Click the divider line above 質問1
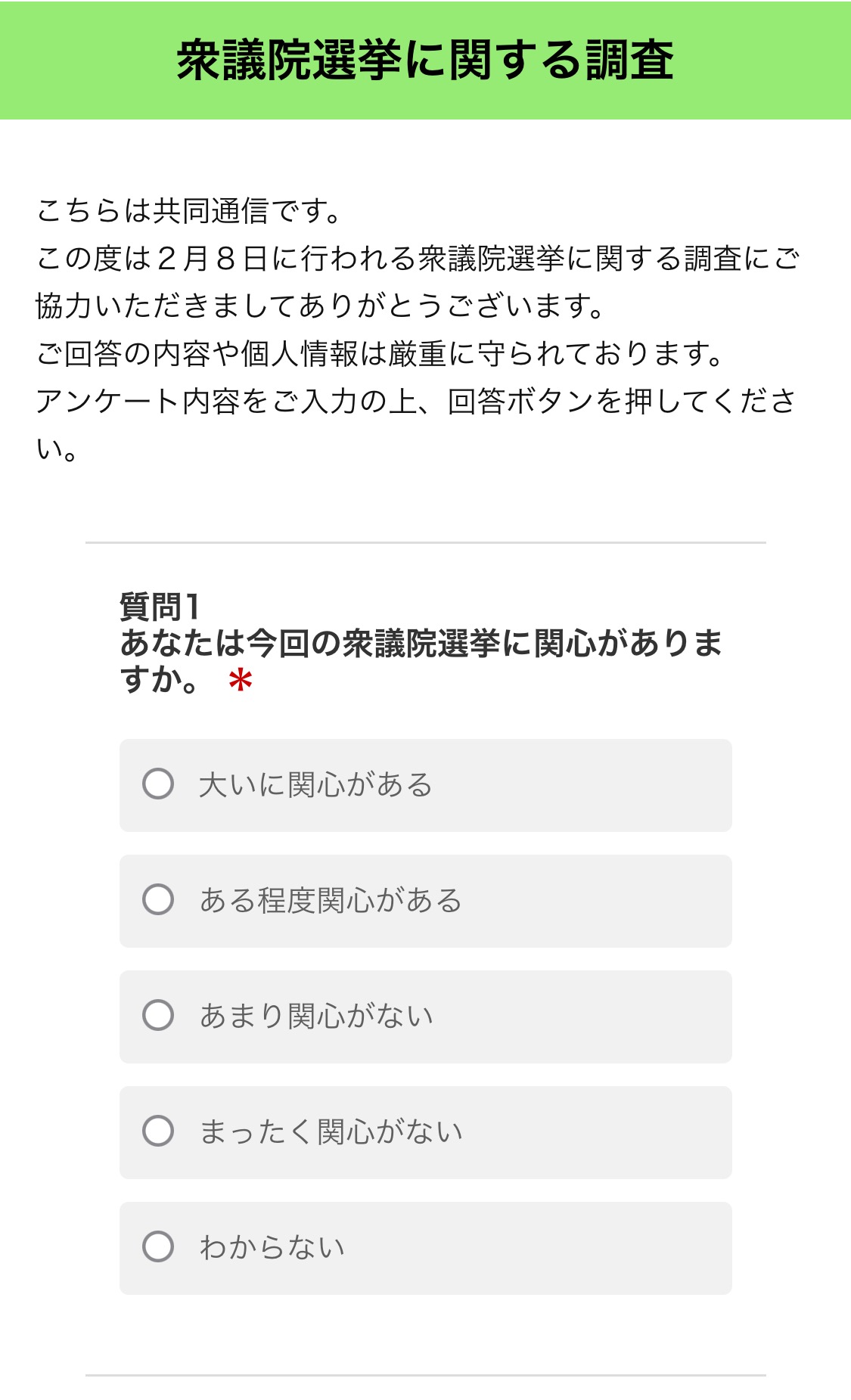This screenshot has width=851, height=1400. pyautogui.click(x=425, y=542)
